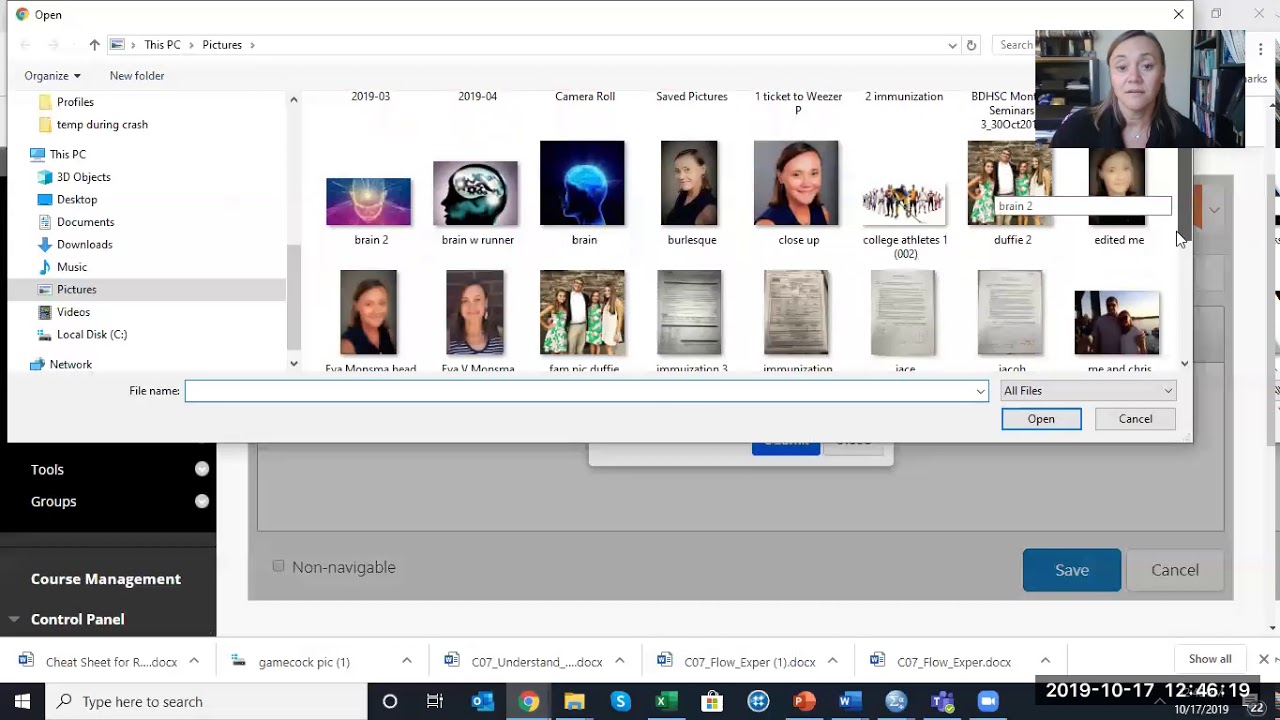The image size is (1280, 720).
Task: Expand Tools section in course sidebar
Action: click(202, 469)
